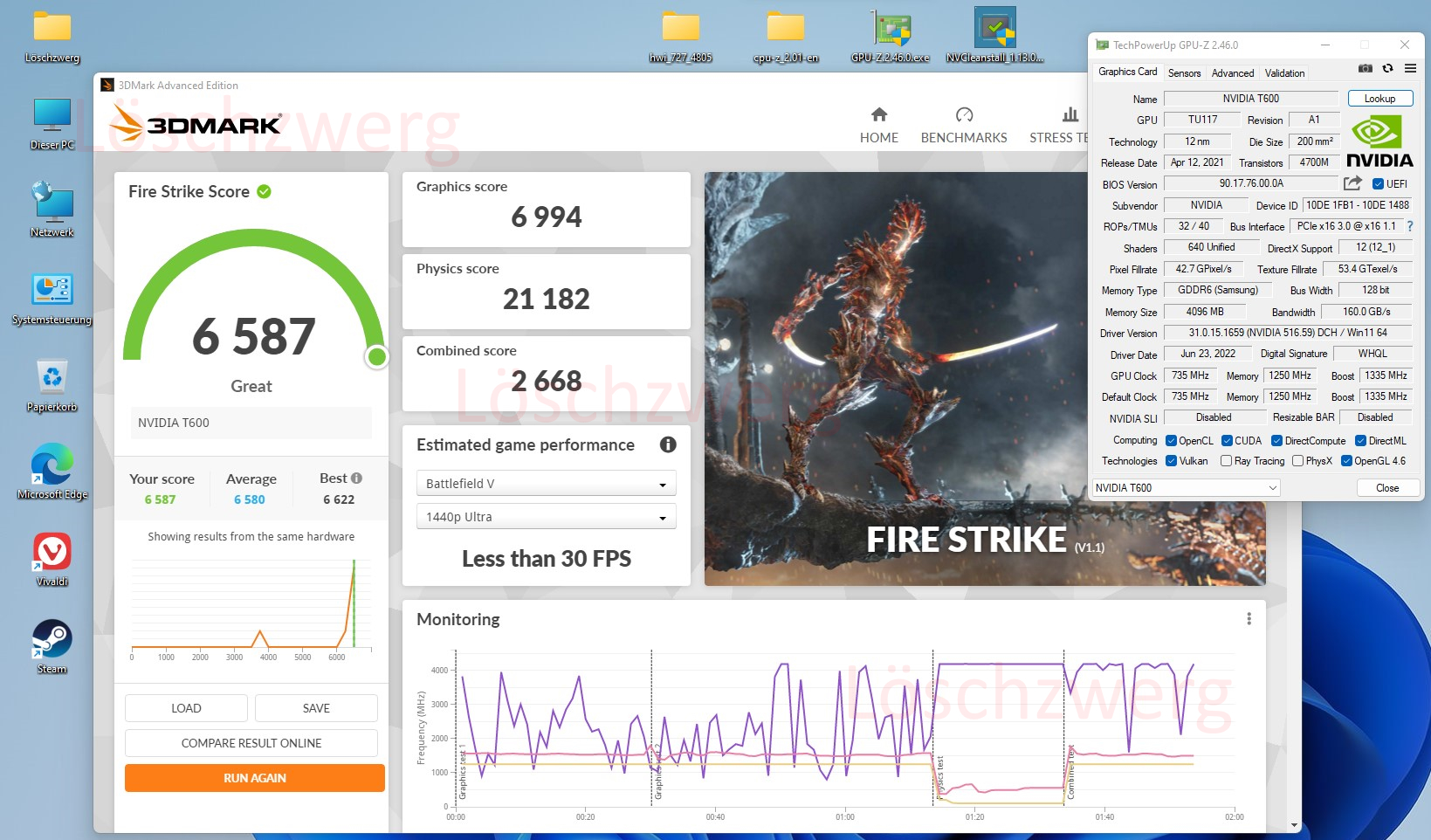Open the Validation tab in GPU-Z
The image size is (1431, 840).
1285,73
